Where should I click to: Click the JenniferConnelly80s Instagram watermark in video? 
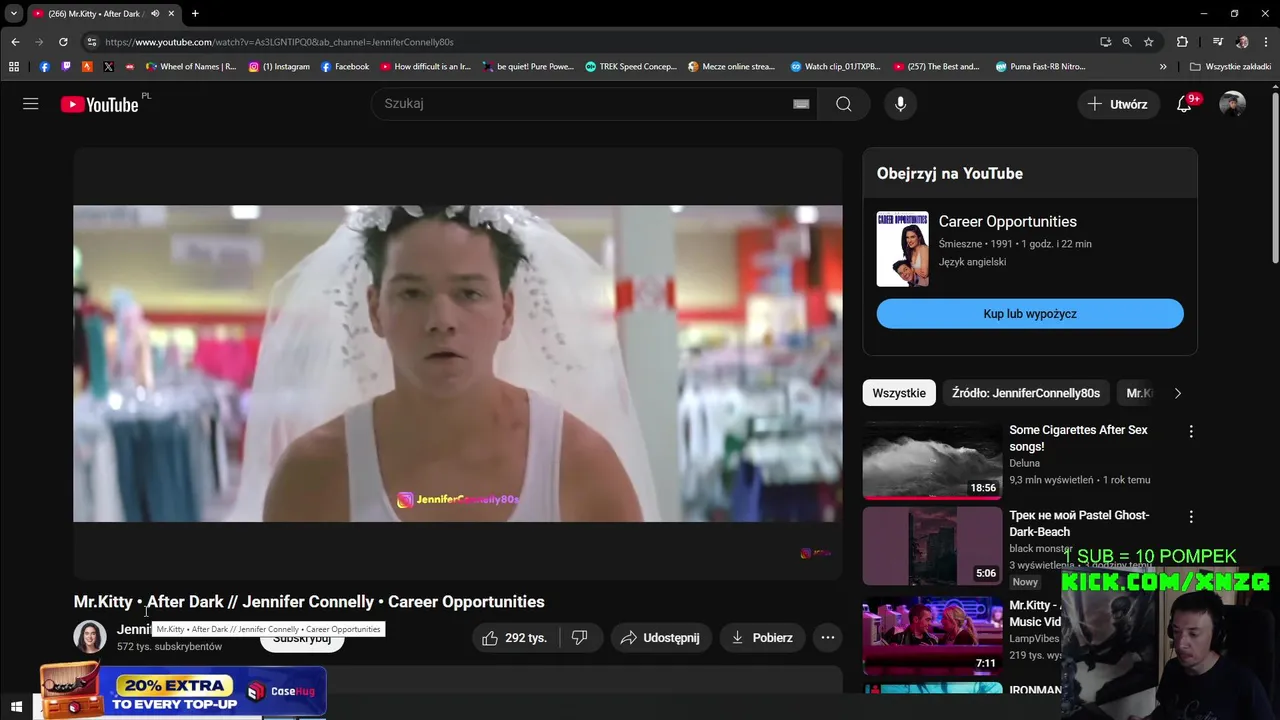click(458, 500)
